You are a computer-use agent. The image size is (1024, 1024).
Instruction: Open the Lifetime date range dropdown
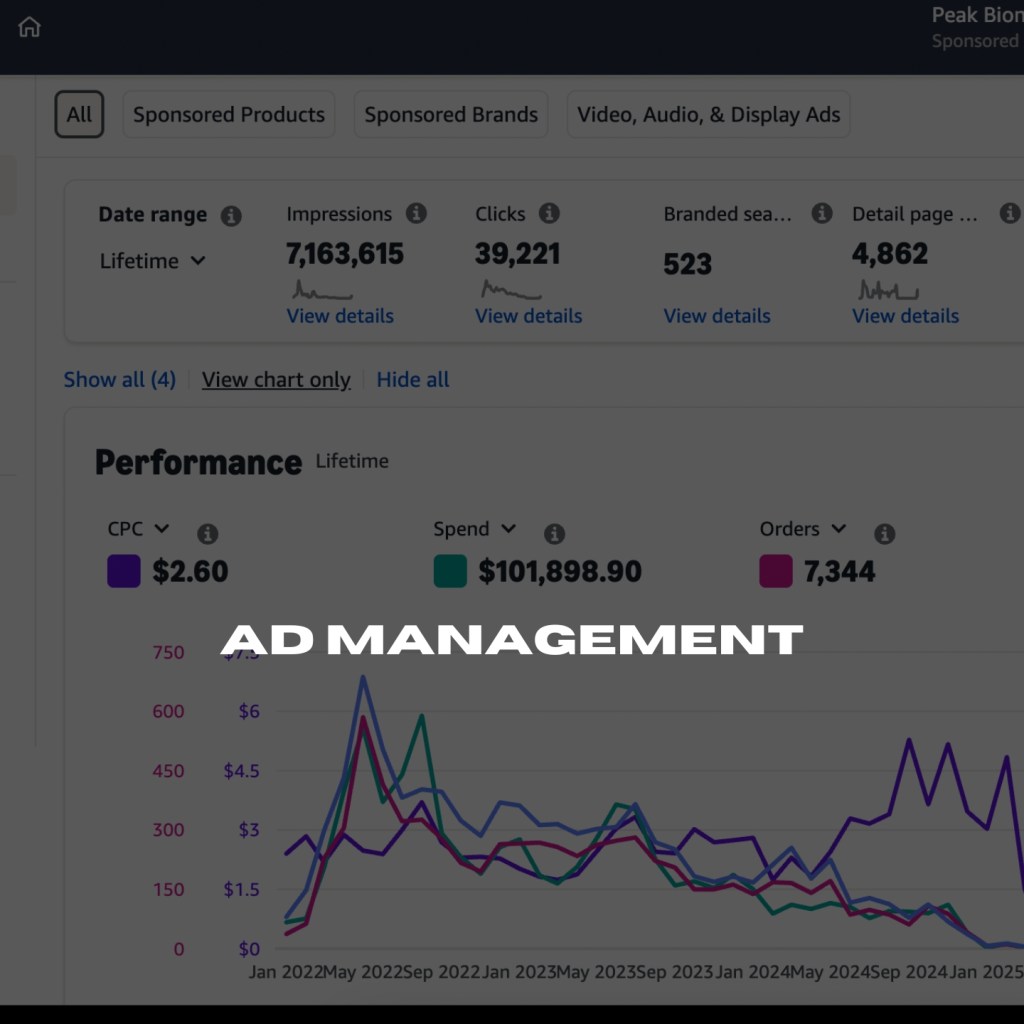pos(153,261)
